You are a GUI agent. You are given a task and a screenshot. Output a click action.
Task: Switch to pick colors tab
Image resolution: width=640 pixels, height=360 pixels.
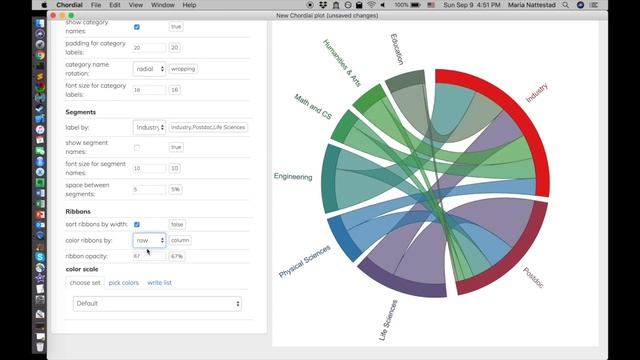coord(124,282)
